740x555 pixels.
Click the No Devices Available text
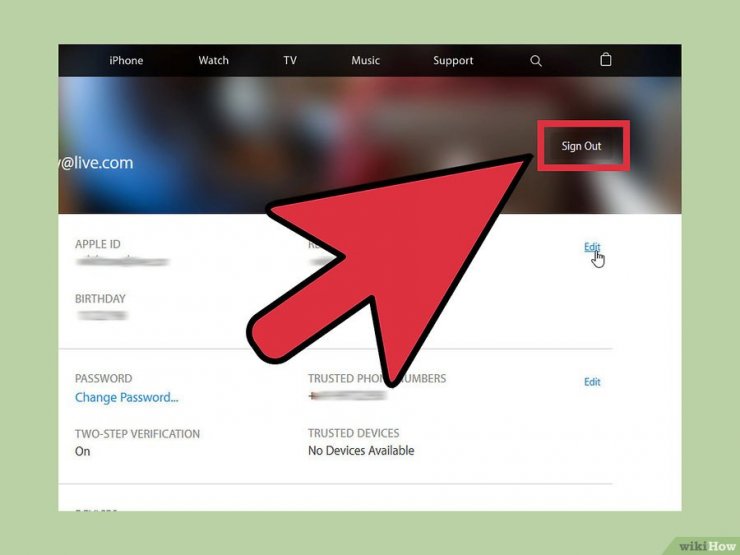point(361,451)
